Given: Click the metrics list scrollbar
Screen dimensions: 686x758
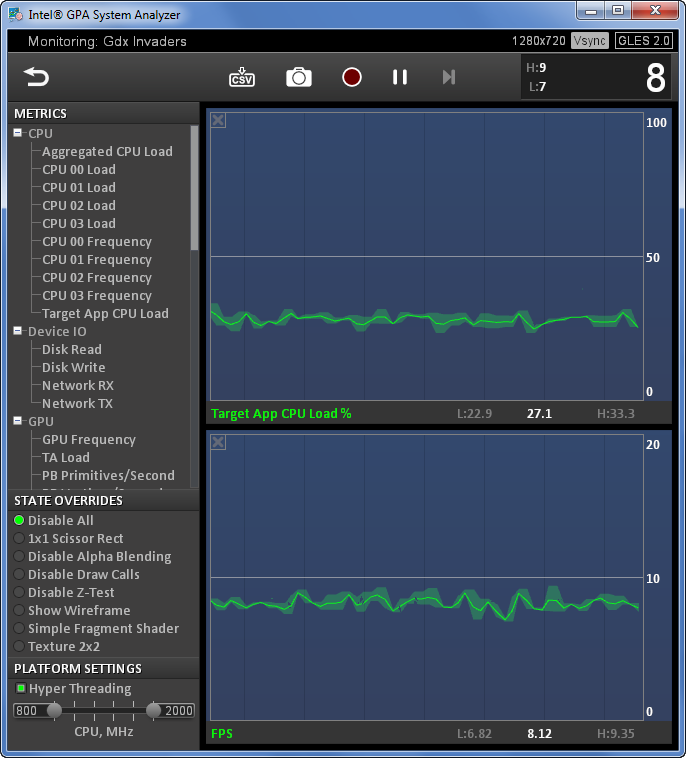Looking at the screenshot, I should [194, 189].
